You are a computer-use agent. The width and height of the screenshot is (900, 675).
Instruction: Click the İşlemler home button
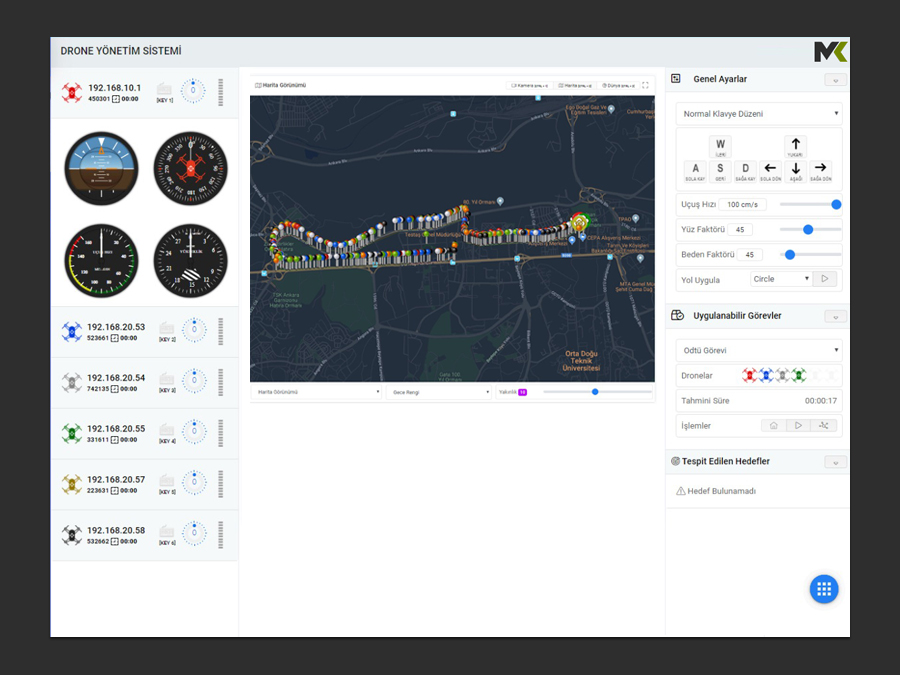[774, 426]
